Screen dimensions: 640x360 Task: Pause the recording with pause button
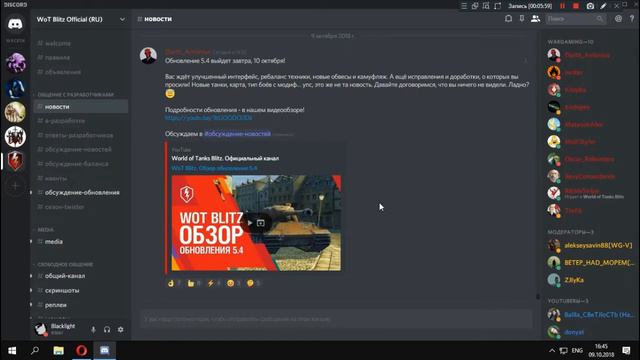tap(562, 6)
